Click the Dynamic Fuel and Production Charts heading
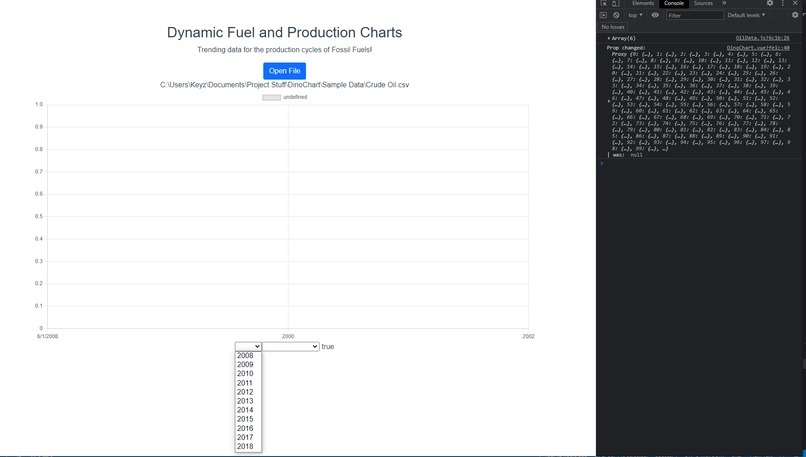 tap(284, 32)
